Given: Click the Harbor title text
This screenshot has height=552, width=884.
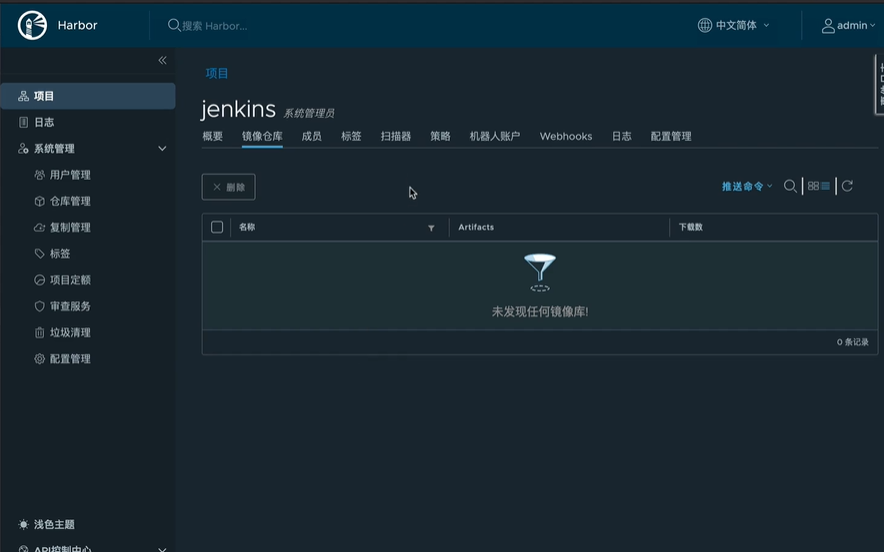Looking at the screenshot, I should pyautogui.click(x=77, y=25).
